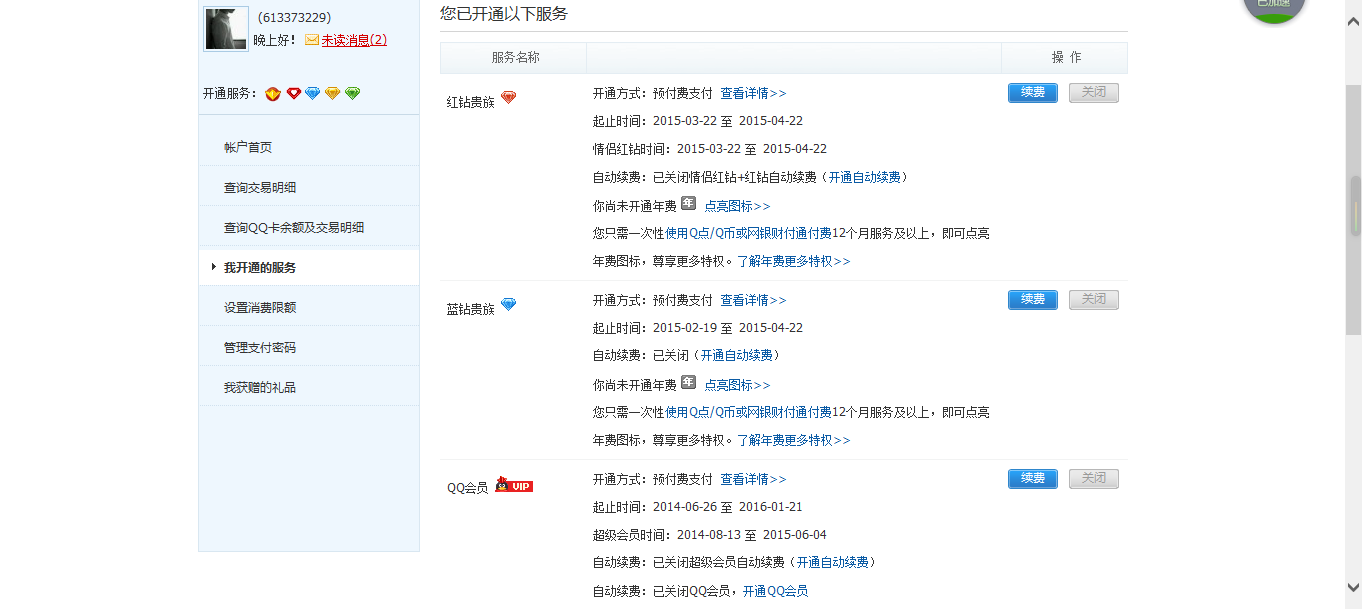
Task: Click 关闭 button for 红钻贵族
Action: [x=1094, y=93]
